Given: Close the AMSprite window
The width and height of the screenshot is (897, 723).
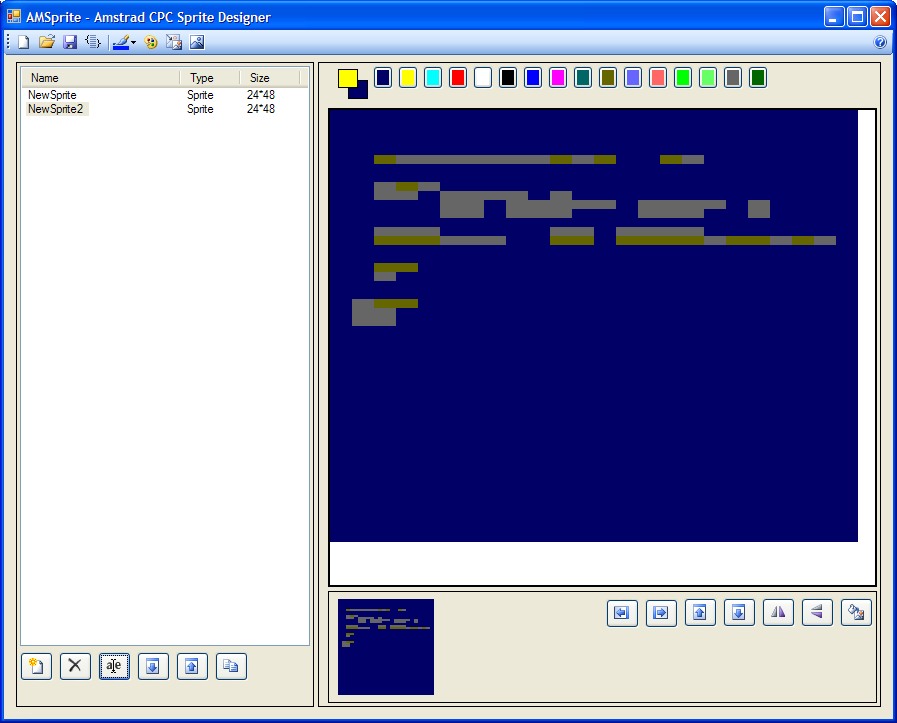Looking at the screenshot, I should (x=880, y=17).
